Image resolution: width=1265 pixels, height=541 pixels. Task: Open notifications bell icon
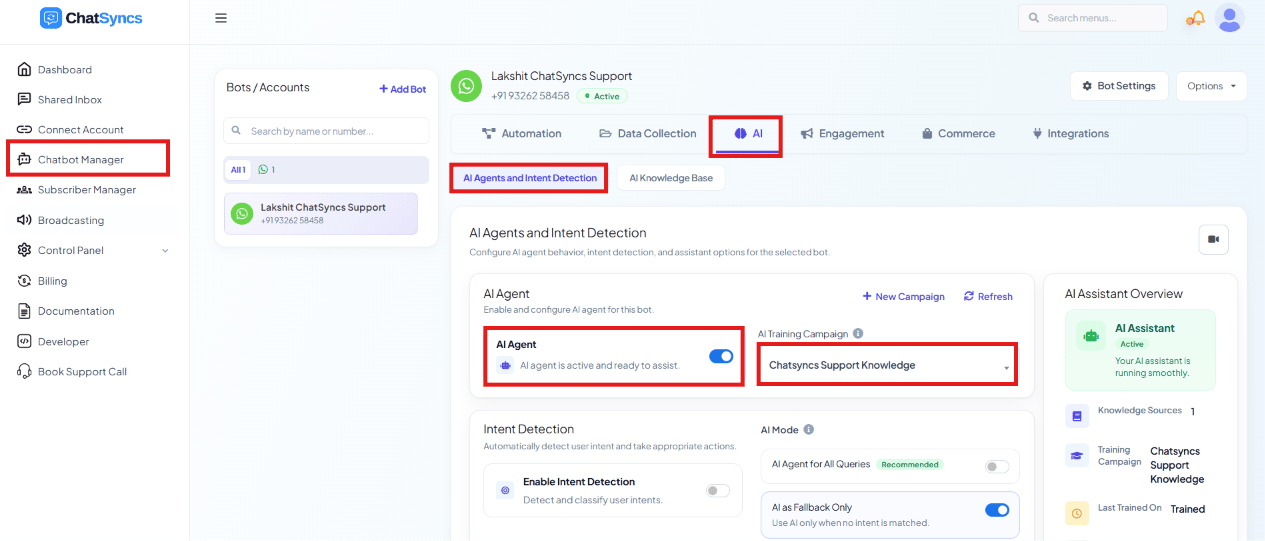click(x=1195, y=18)
